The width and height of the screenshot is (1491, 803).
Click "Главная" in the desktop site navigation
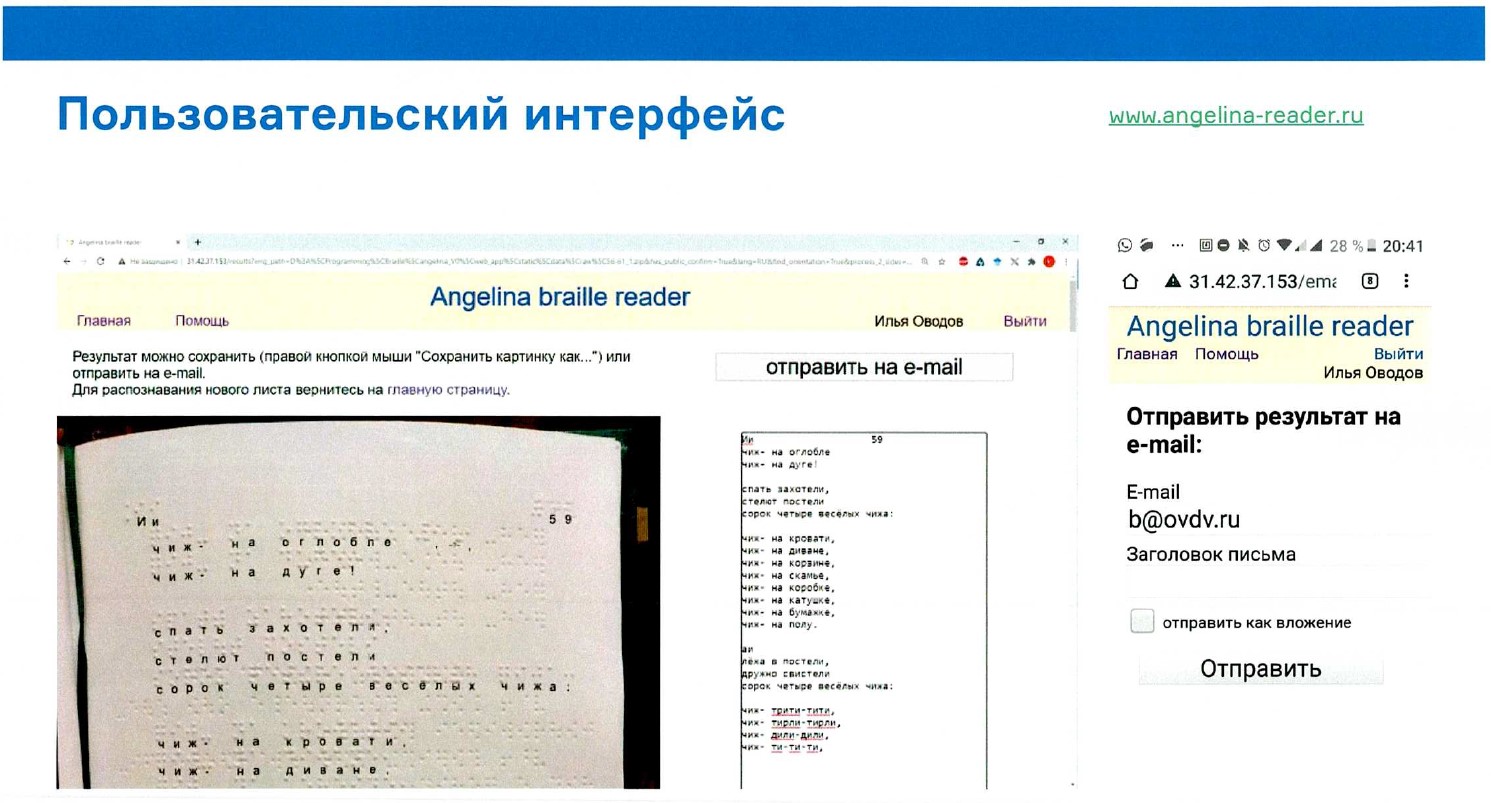[104, 321]
